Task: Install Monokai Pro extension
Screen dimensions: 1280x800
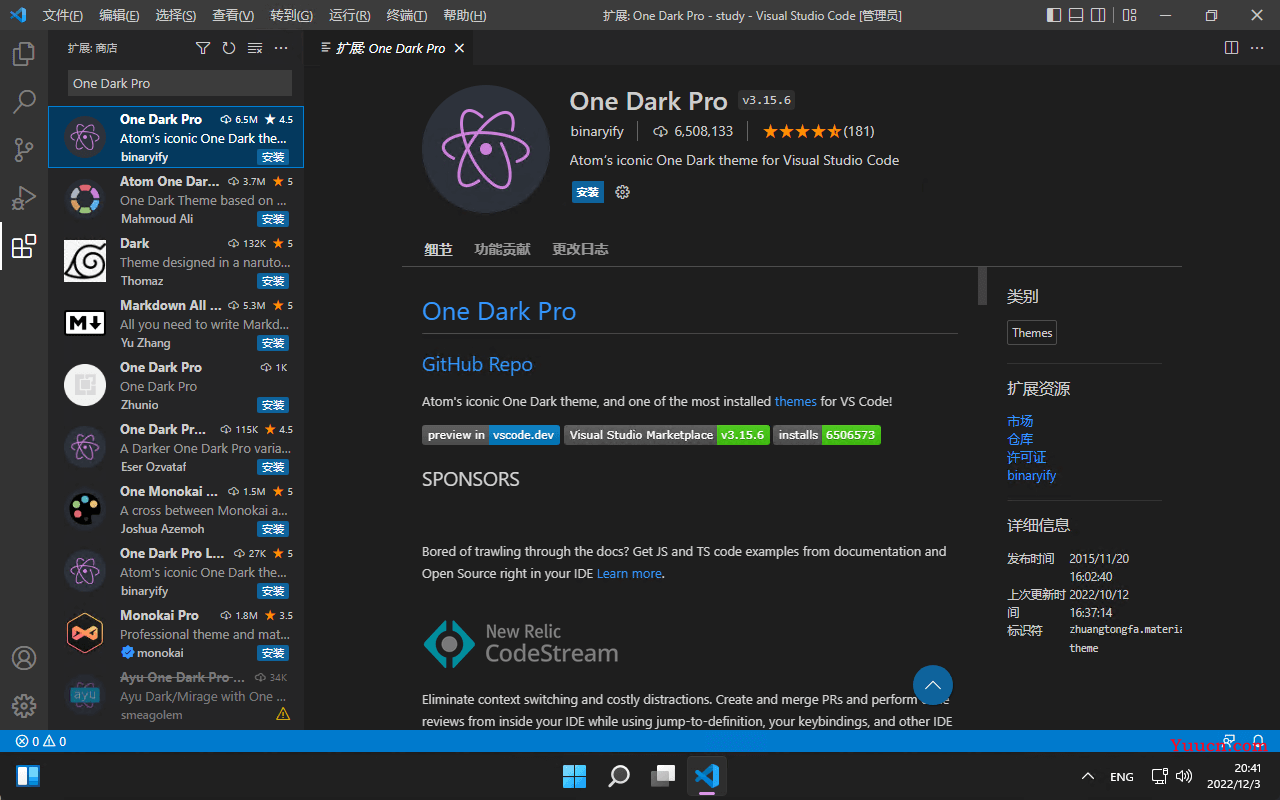Action: point(273,653)
